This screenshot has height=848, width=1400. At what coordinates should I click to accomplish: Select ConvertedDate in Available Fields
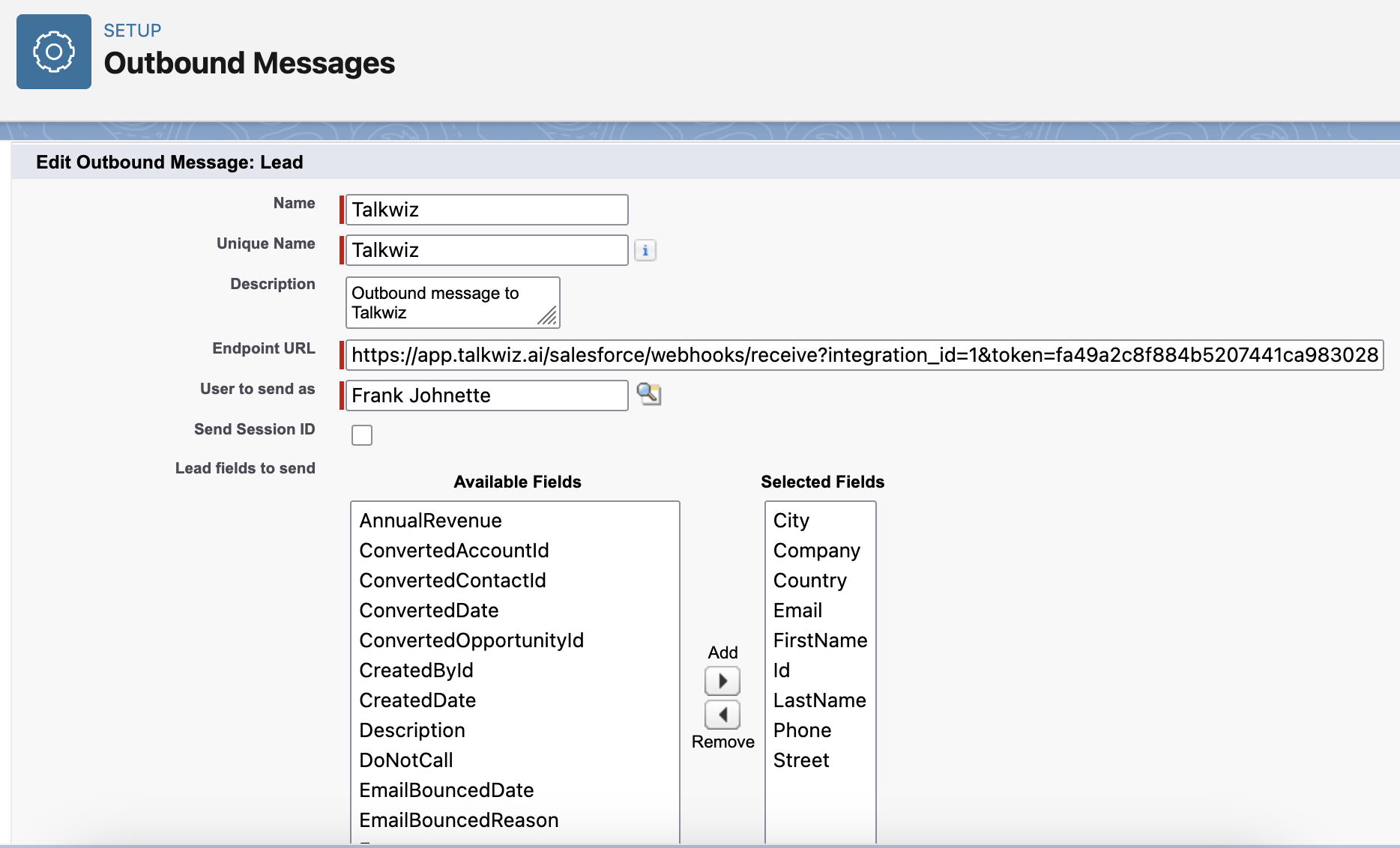click(515, 611)
